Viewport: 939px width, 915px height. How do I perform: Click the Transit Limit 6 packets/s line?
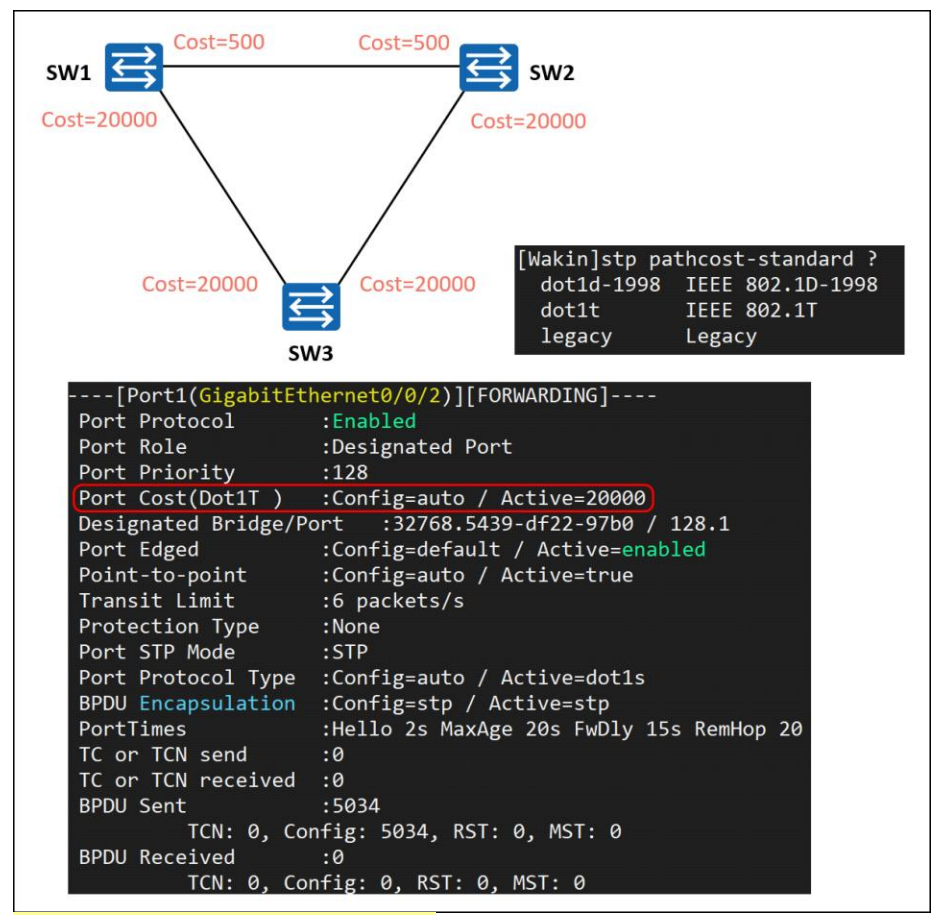pos(271,601)
